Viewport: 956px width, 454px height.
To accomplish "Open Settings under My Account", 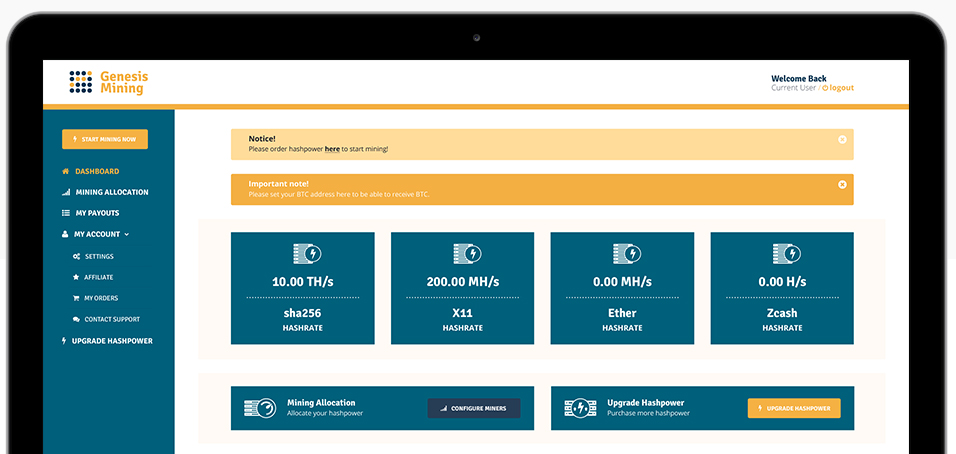I will coord(99,256).
